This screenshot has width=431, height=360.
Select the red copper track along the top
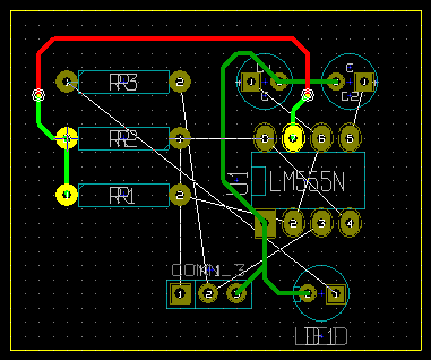(173, 39)
